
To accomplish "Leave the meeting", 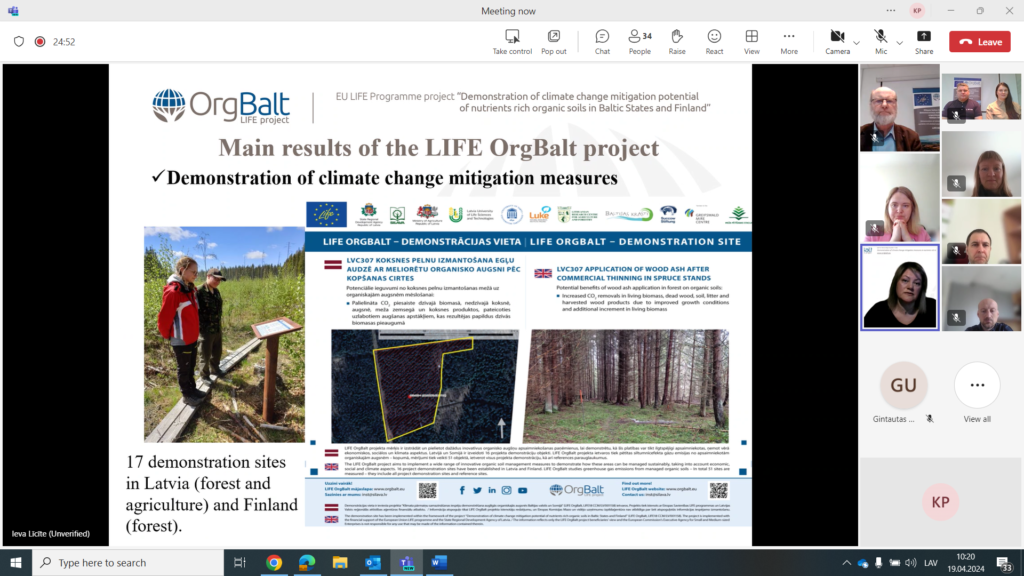I will [980, 42].
